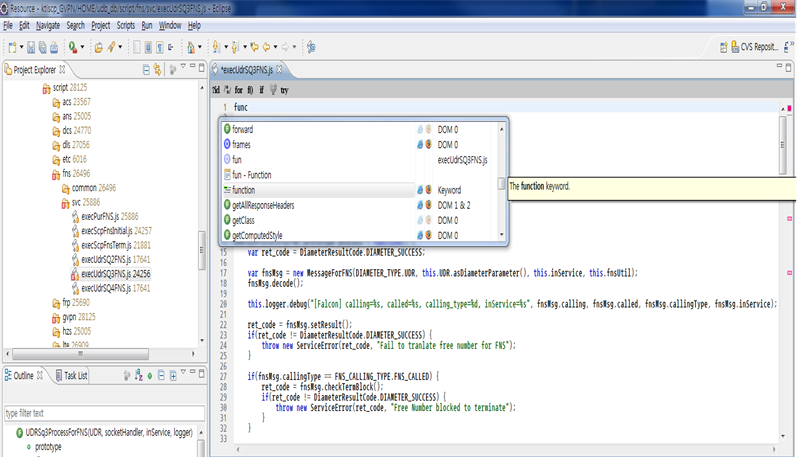The width and height of the screenshot is (797, 457).
Task: Open the Run external tools dropdown arrow
Action: pos(82,47)
